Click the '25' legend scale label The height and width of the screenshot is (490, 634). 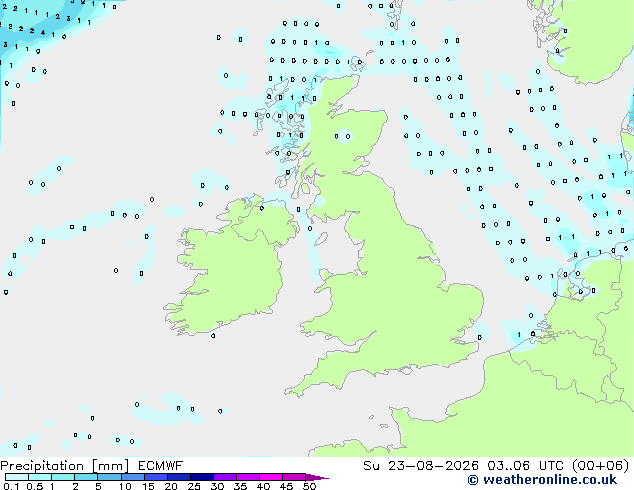pyautogui.click(x=194, y=486)
